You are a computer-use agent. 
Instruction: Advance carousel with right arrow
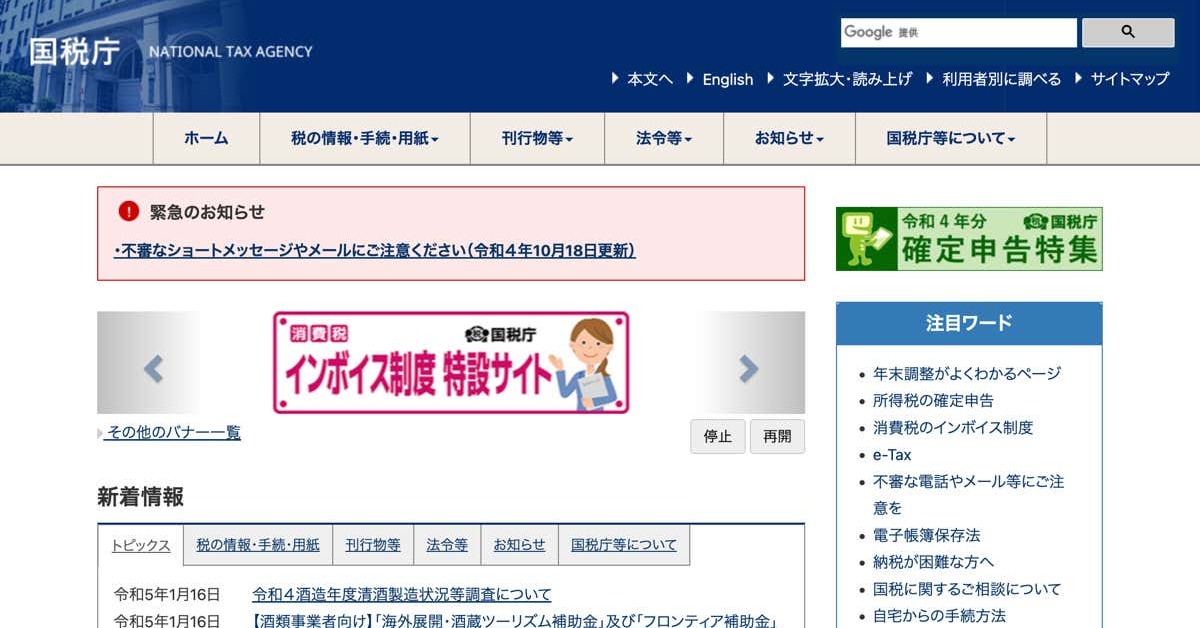tap(748, 369)
